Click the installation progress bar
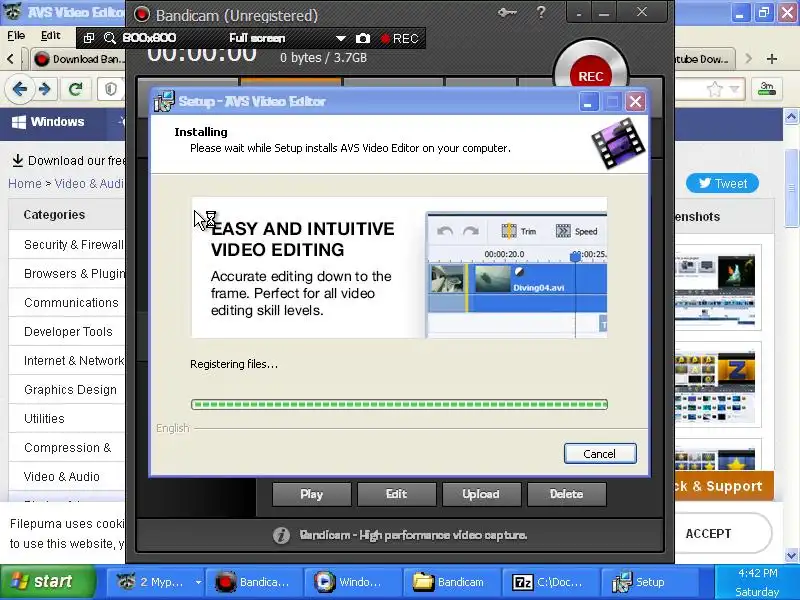Viewport: 800px width, 600px height. (x=399, y=405)
